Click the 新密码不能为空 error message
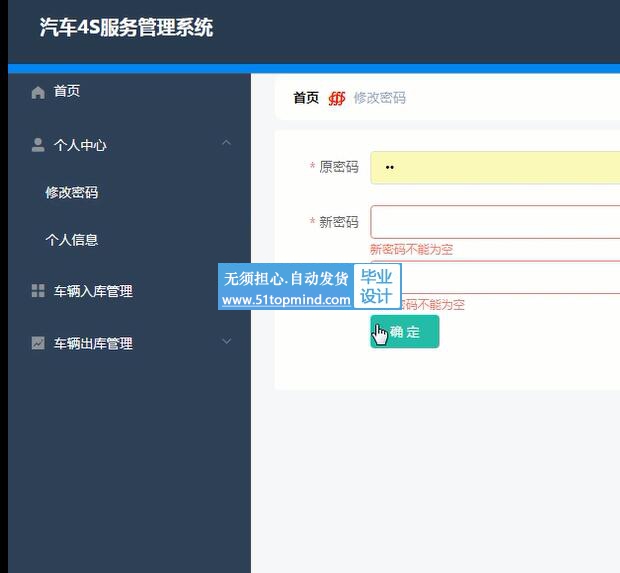Viewport: 620px width, 573px height. tap(411, 250)
